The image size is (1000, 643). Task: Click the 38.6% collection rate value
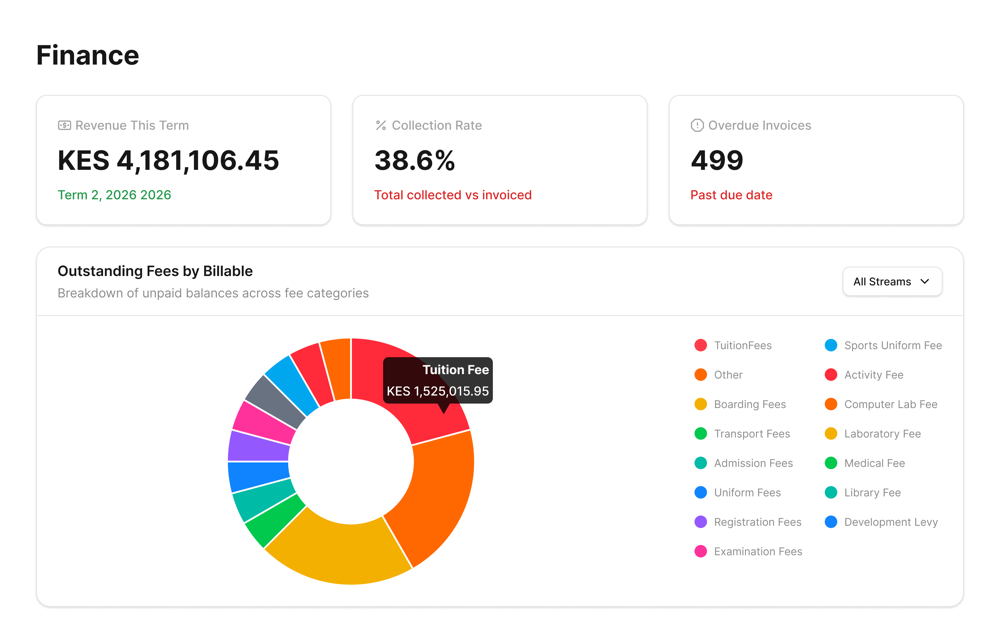coord(415,160)
